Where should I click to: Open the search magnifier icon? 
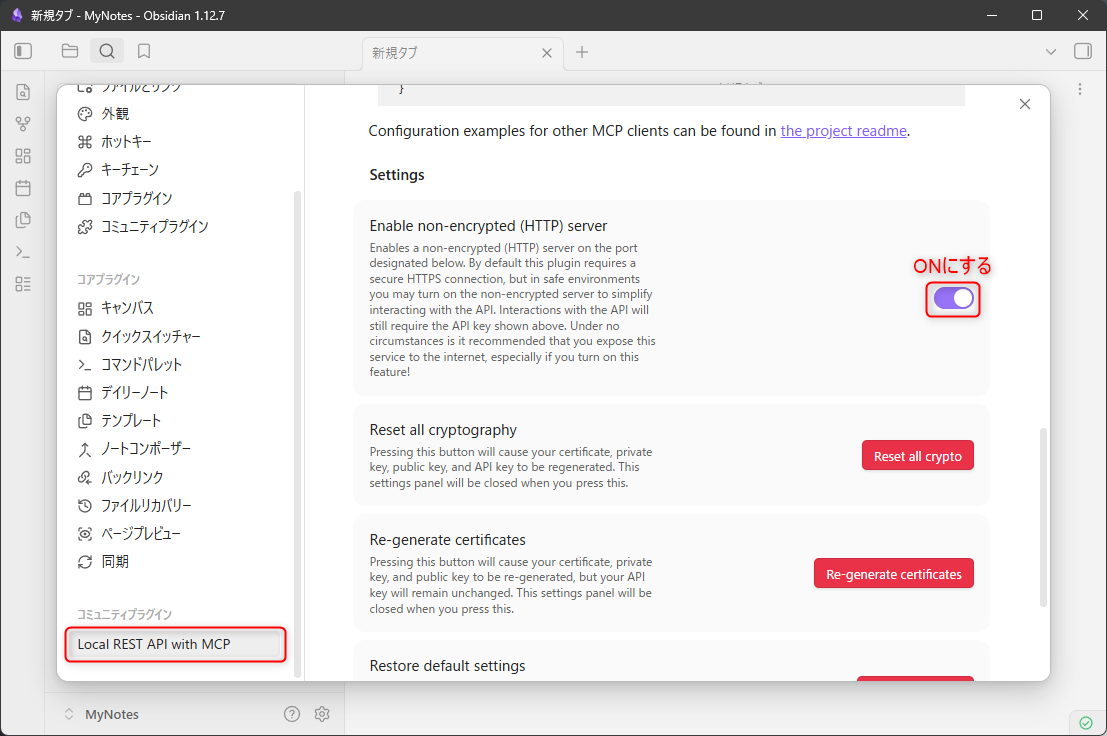(x=107, y=51)
